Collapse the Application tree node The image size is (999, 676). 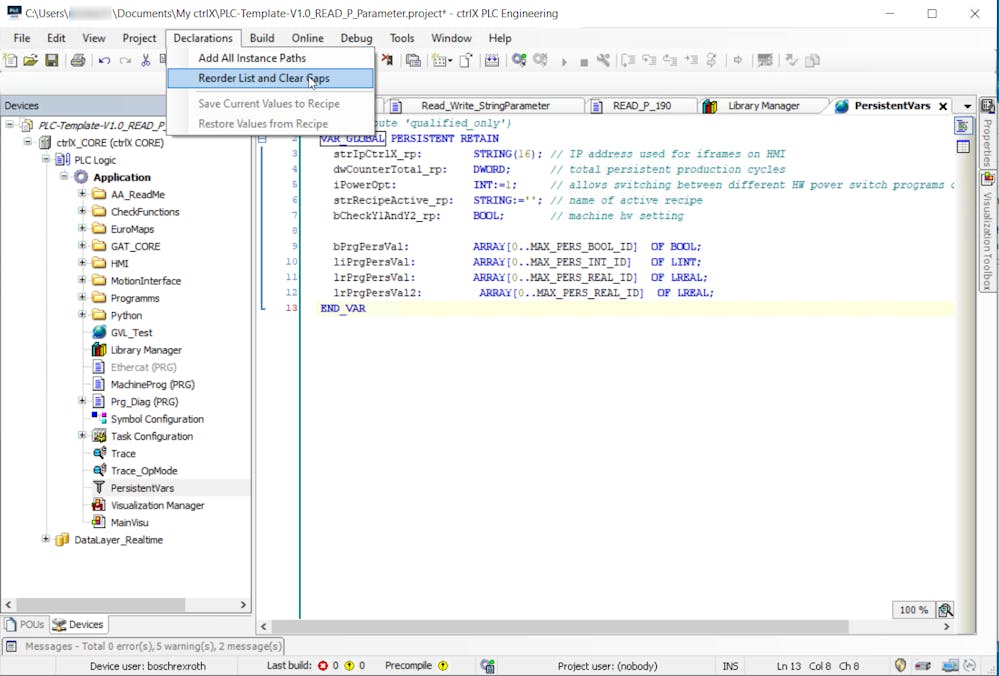pyautogui.click(x=64, y=177)
